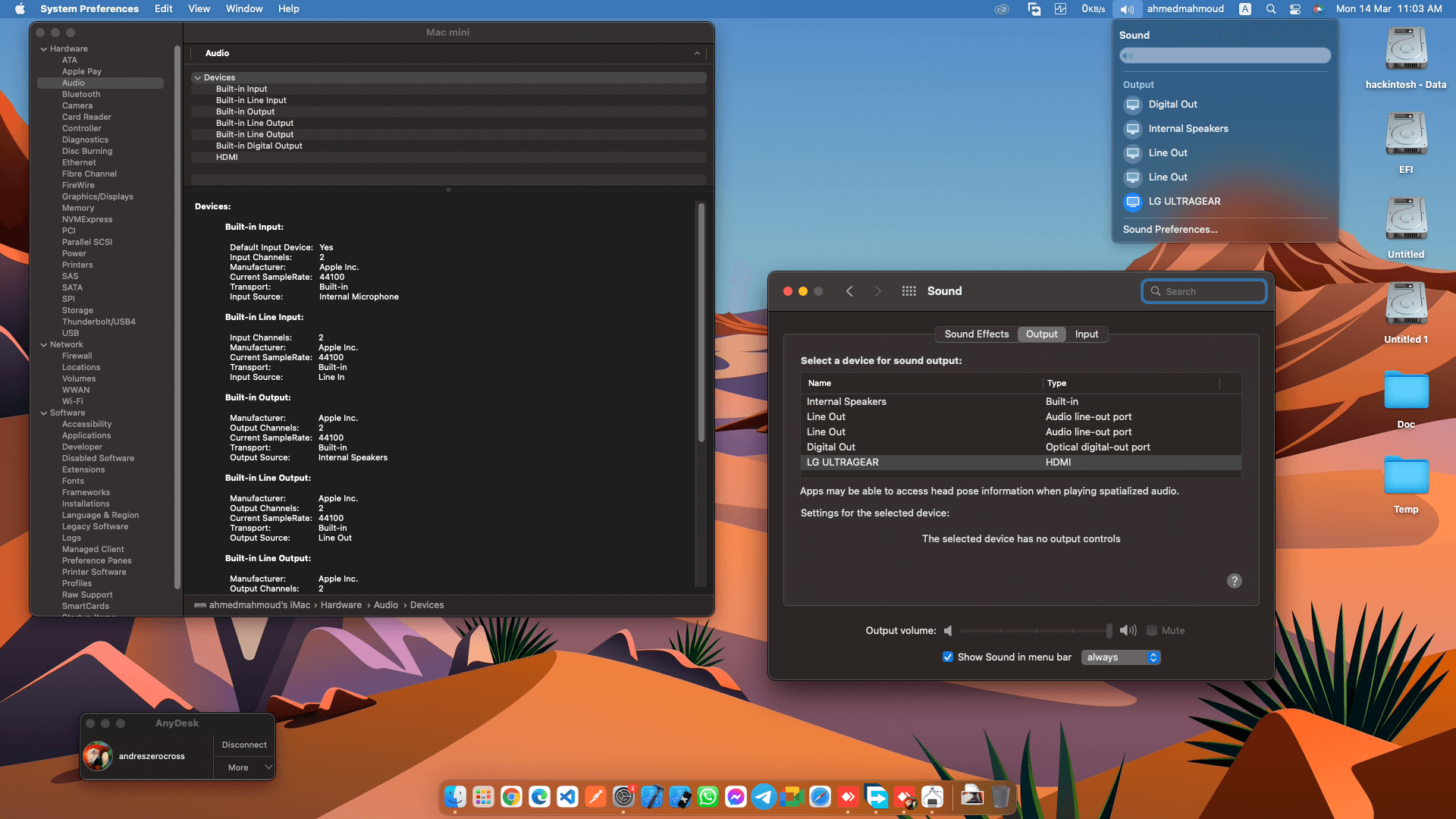Collapse the Devices disclosure triangle
This screenshot has height=819, width=1456.
click(x=198, y=77)
